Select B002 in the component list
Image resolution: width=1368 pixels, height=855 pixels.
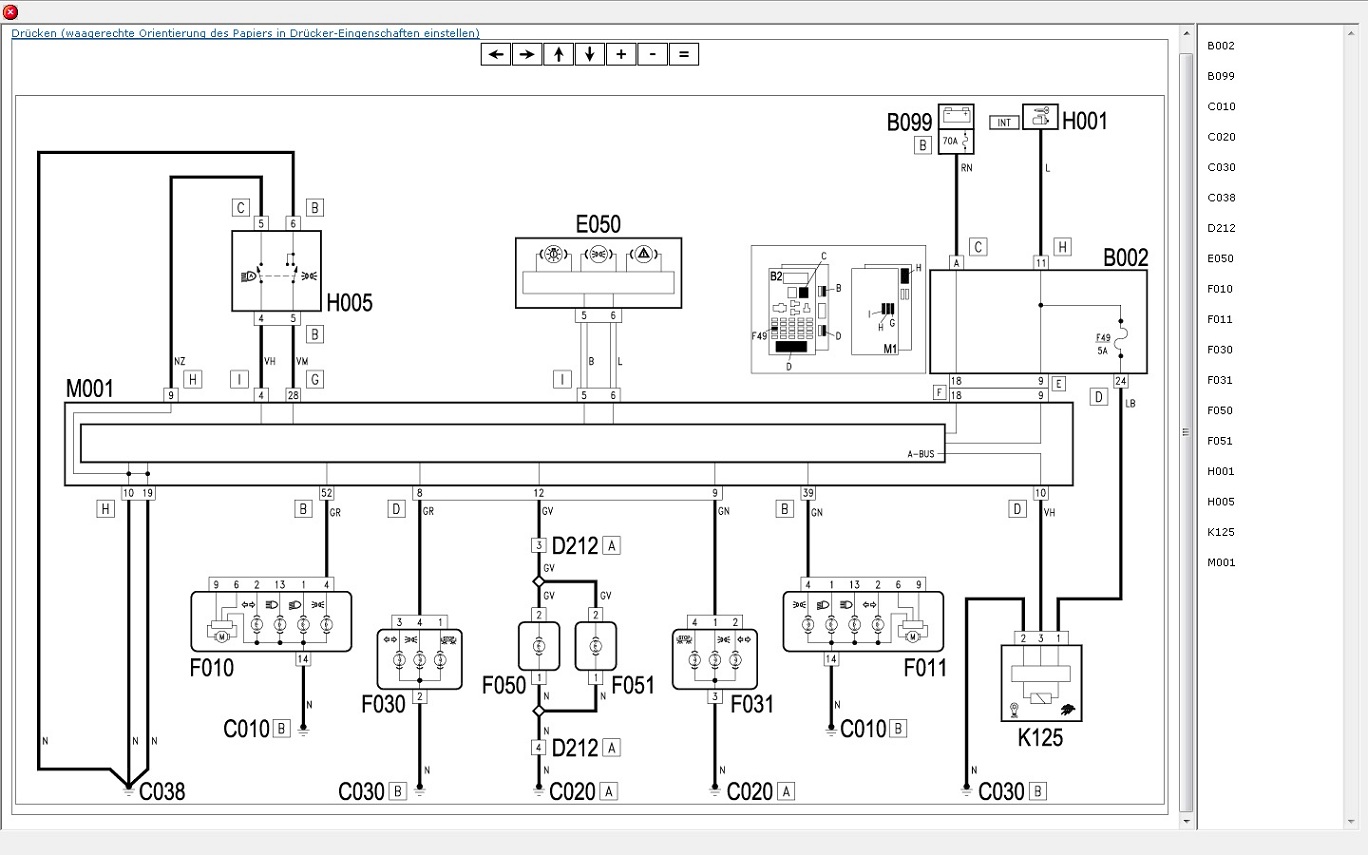(1220, 46)
